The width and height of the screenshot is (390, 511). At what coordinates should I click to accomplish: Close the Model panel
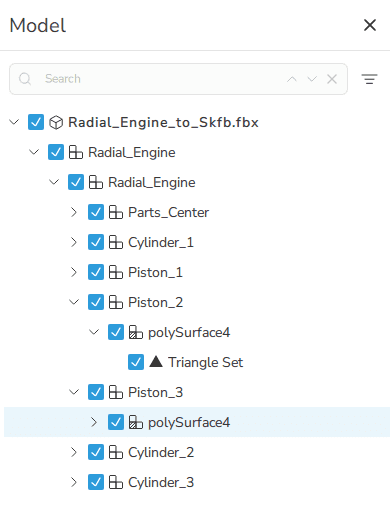click(370, 25)
